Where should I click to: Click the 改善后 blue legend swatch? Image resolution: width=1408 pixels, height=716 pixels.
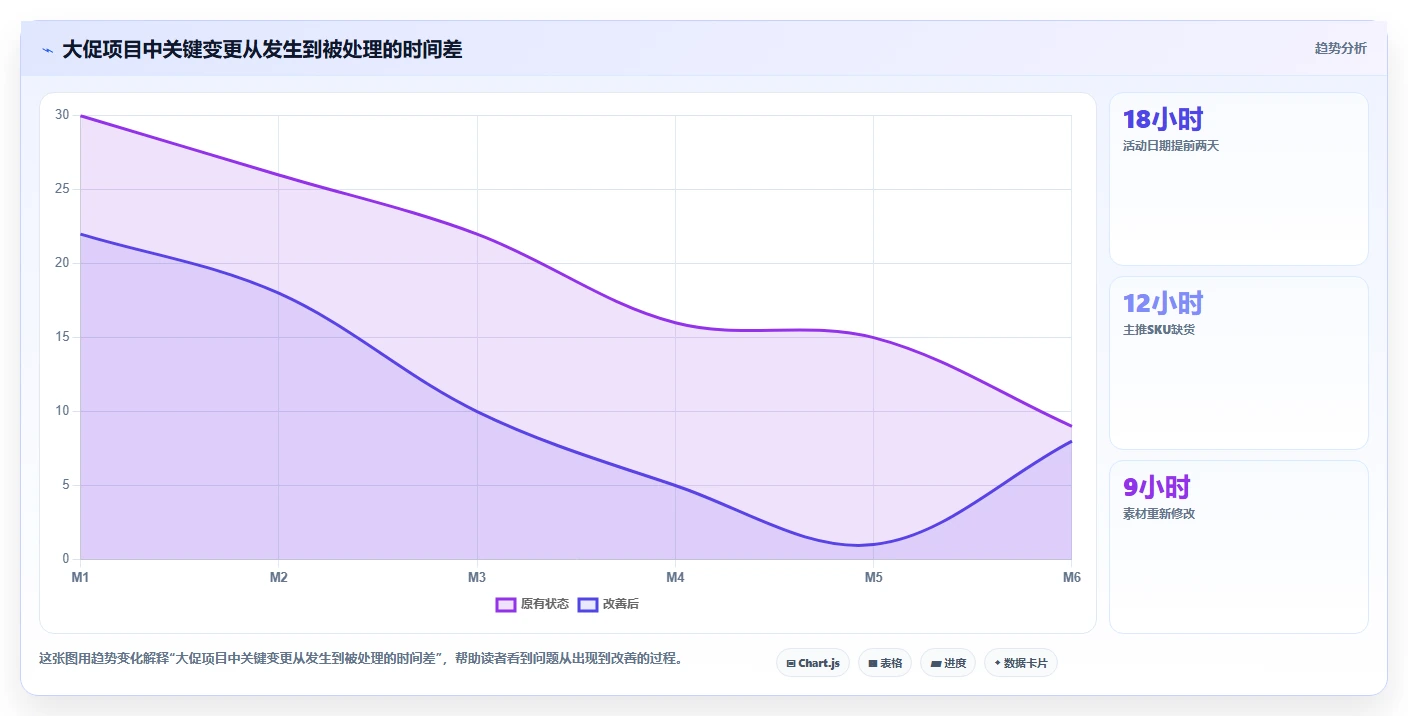pos(588,604)
